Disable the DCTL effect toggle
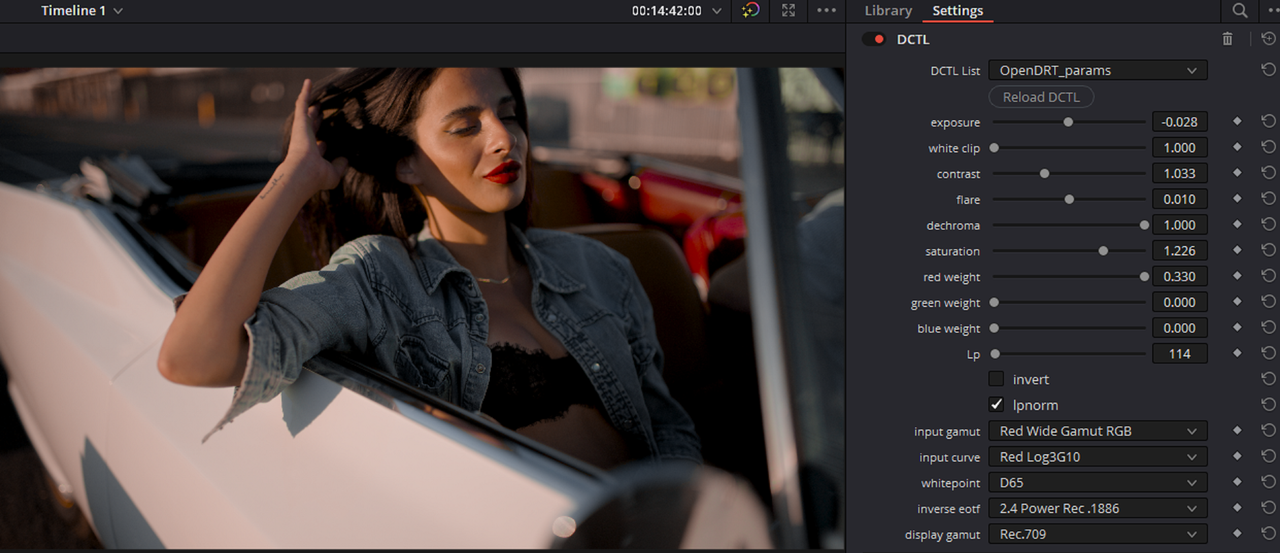1280x553 pixels. click(x=874, y=39)
